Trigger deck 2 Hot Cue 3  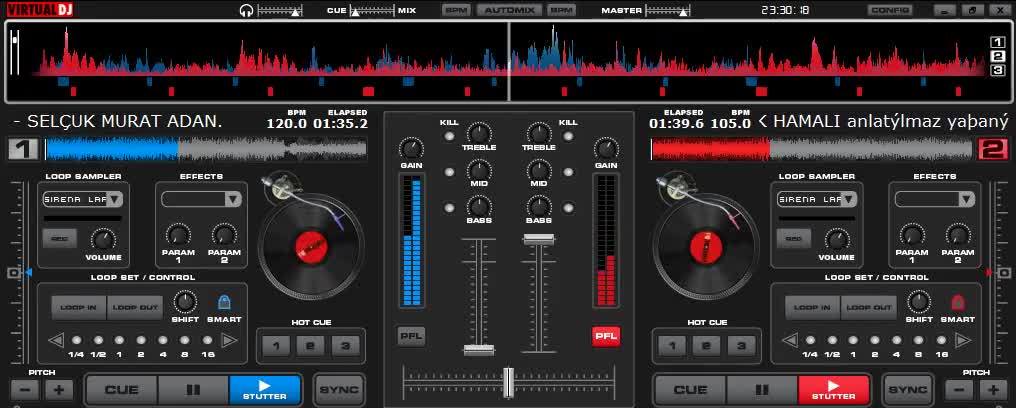(741, 346)
